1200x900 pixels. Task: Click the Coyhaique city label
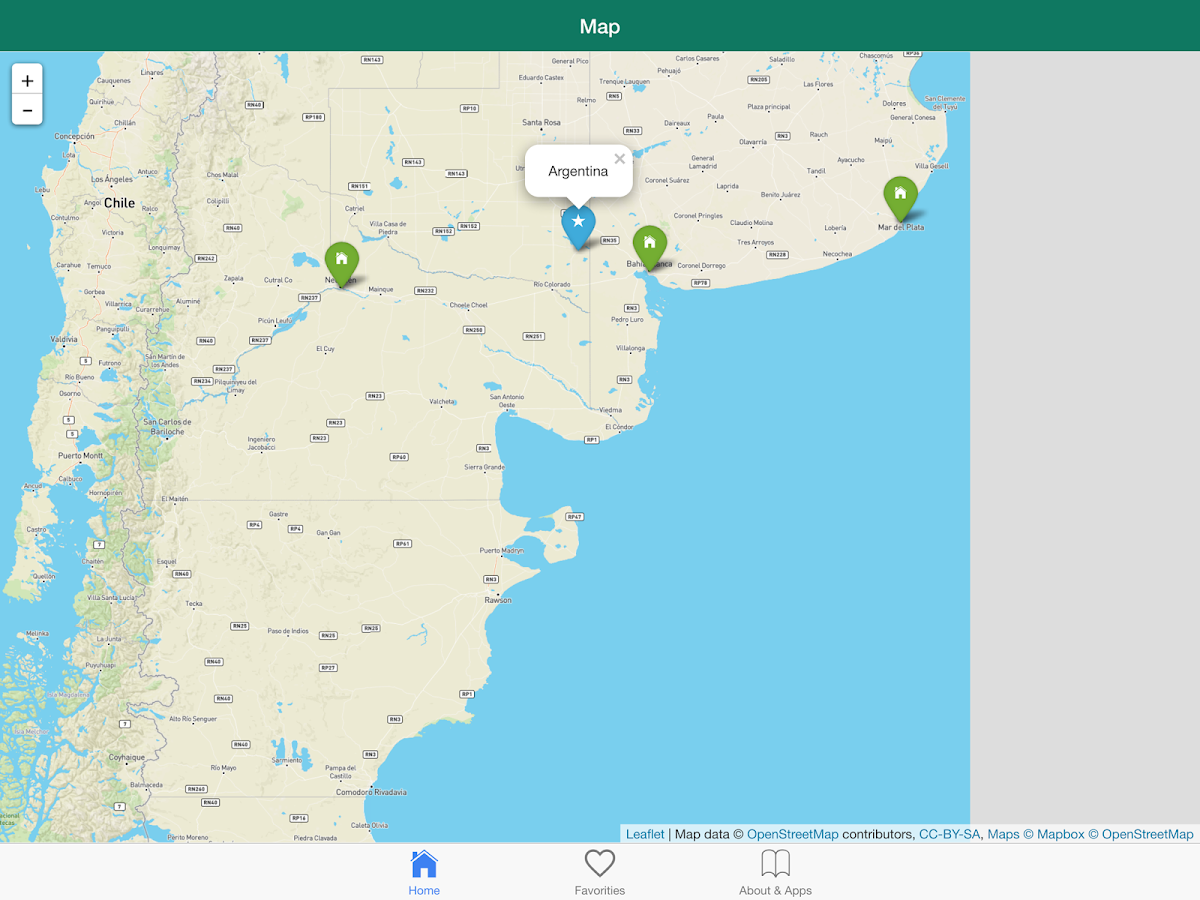pos(127,757)
